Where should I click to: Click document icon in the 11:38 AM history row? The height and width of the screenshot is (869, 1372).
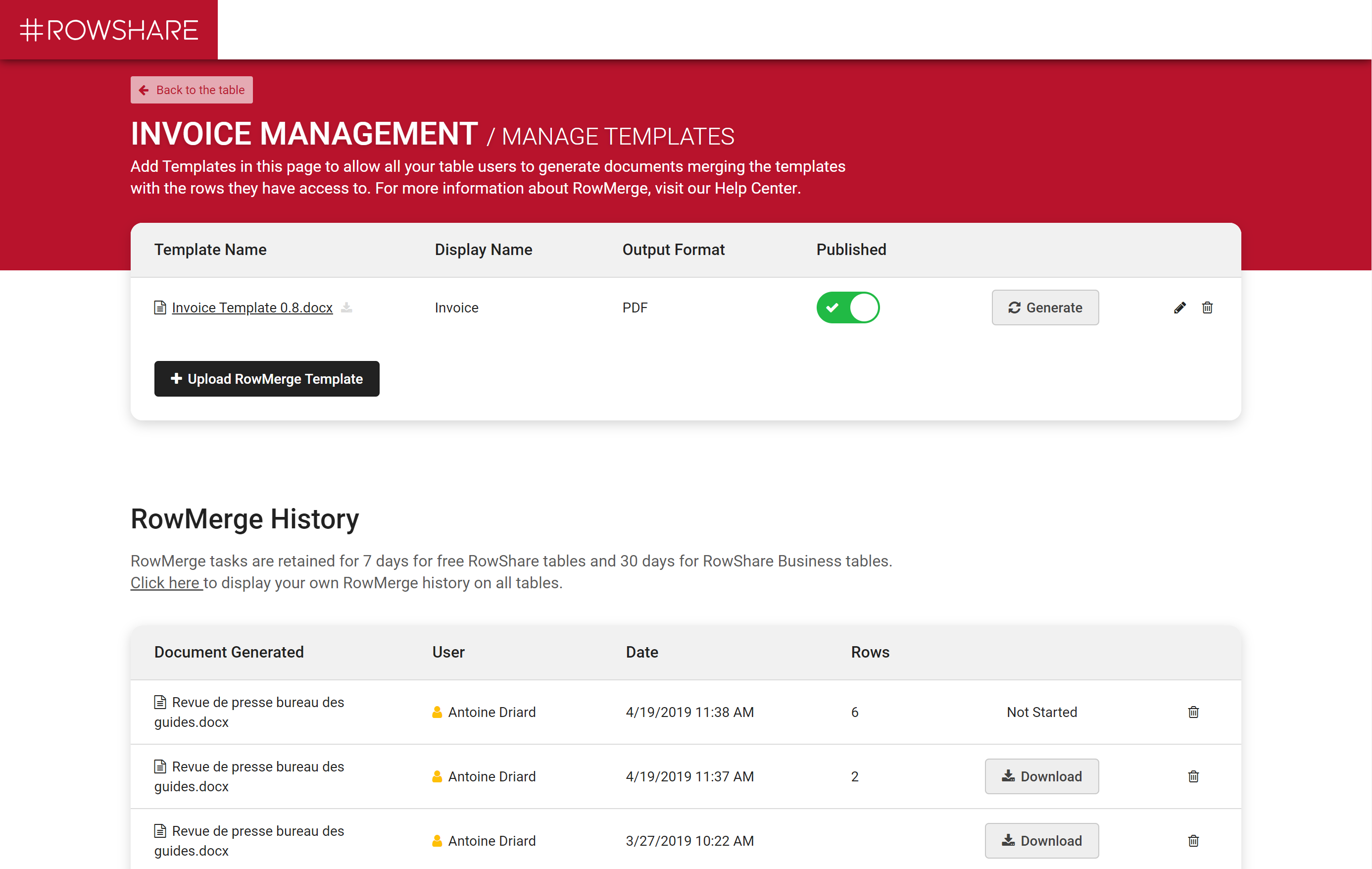(160, 702)
